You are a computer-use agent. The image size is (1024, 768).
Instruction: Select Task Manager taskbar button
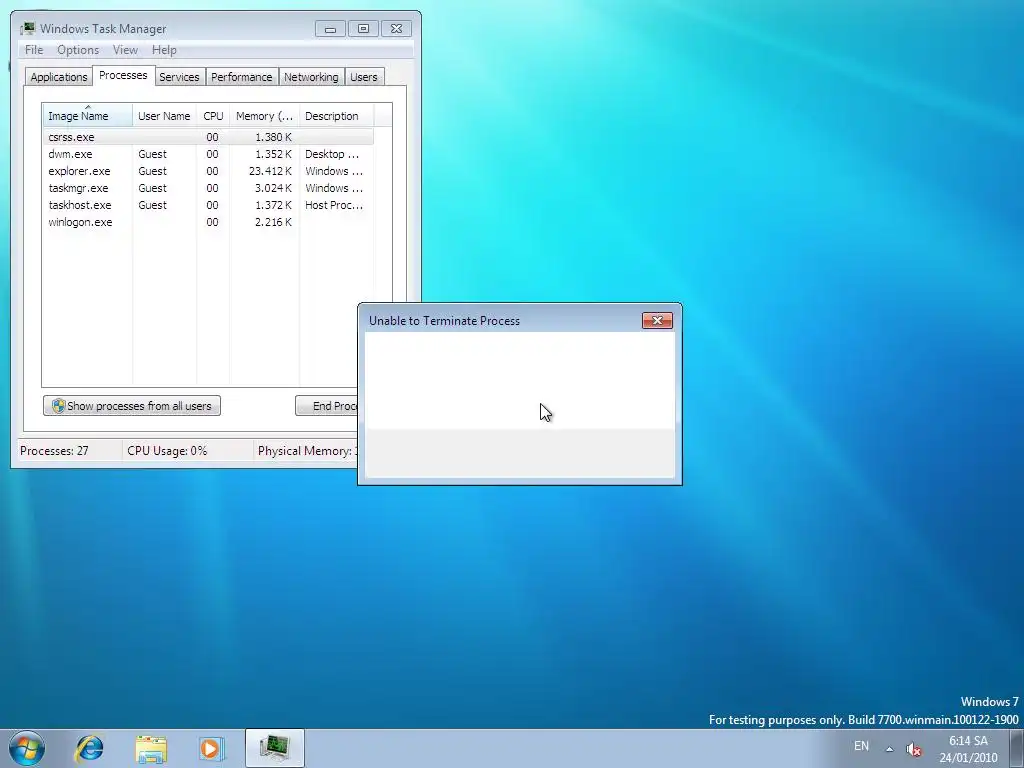(275, 748)
